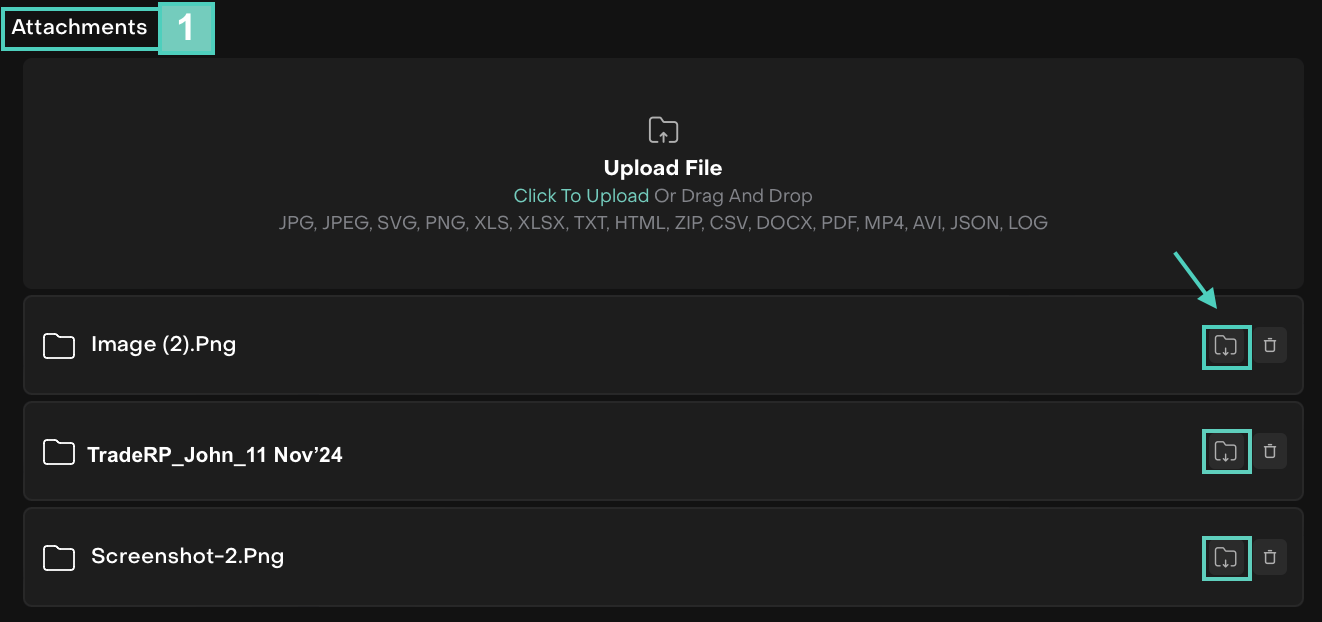This screenshot has width=1322, height=622.
Task: Click the "Click To Upload" link
Action: point(581,196)
